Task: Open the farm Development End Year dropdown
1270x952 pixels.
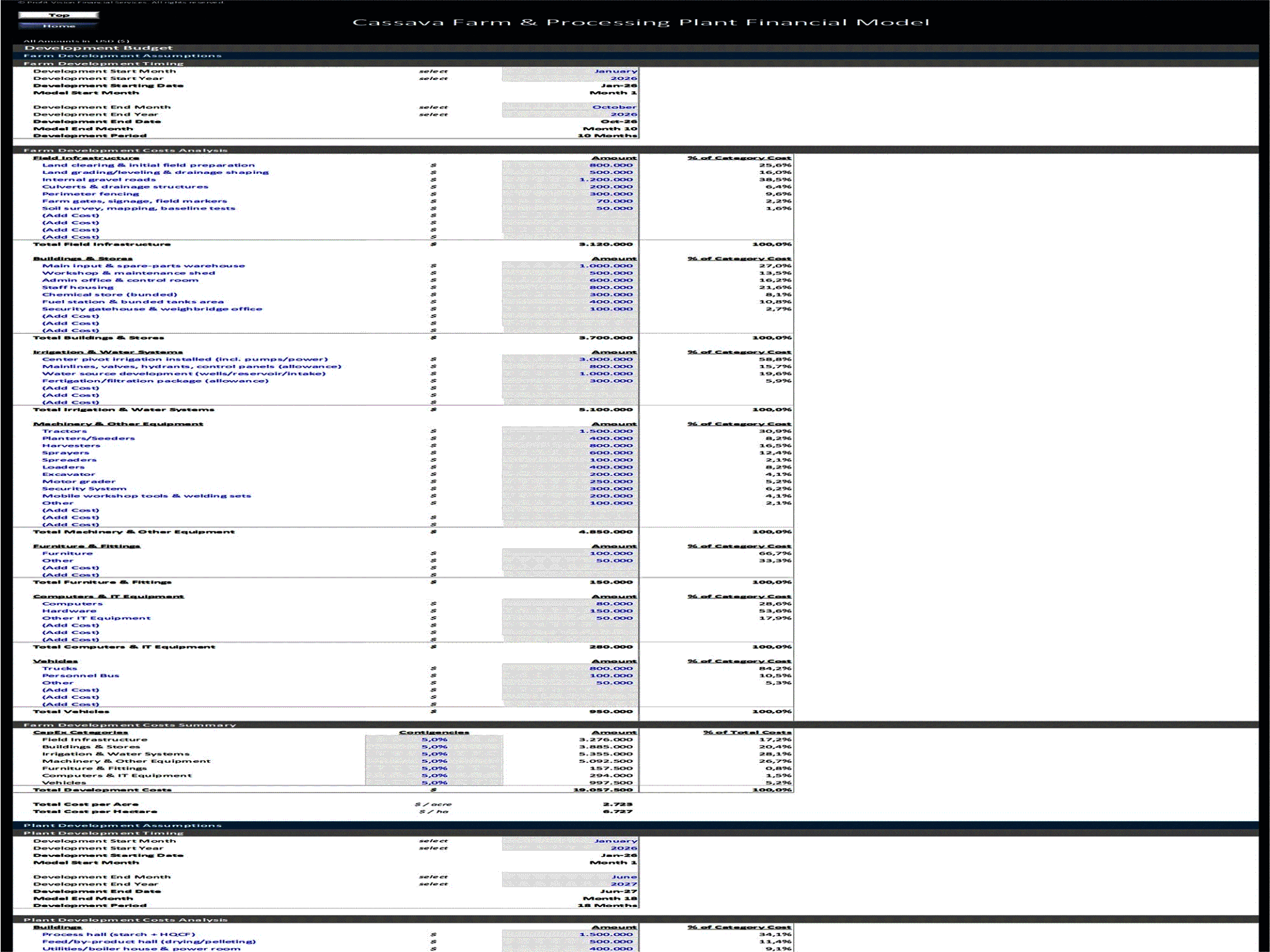Action: pos(570,114)
